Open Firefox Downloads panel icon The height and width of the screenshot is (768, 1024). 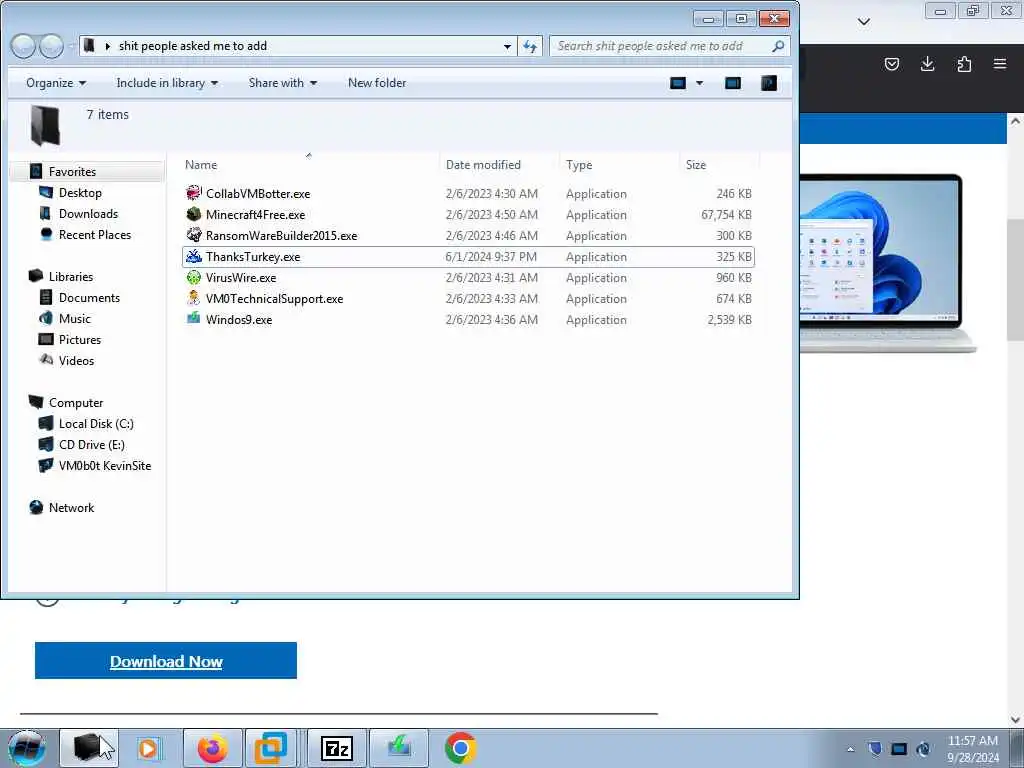tap(927, 64)
